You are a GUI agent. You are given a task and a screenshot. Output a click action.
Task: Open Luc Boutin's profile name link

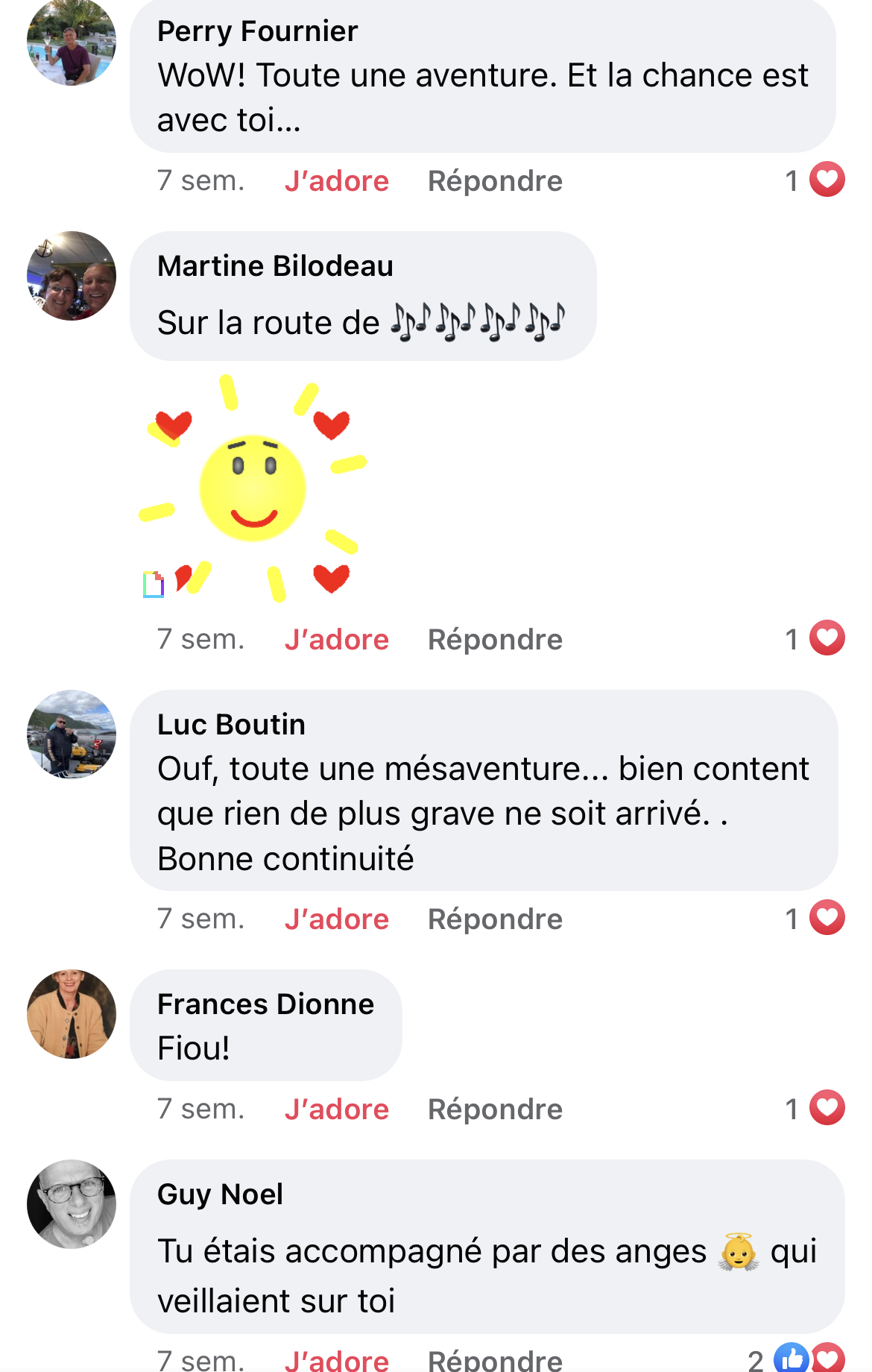point(231,725)
